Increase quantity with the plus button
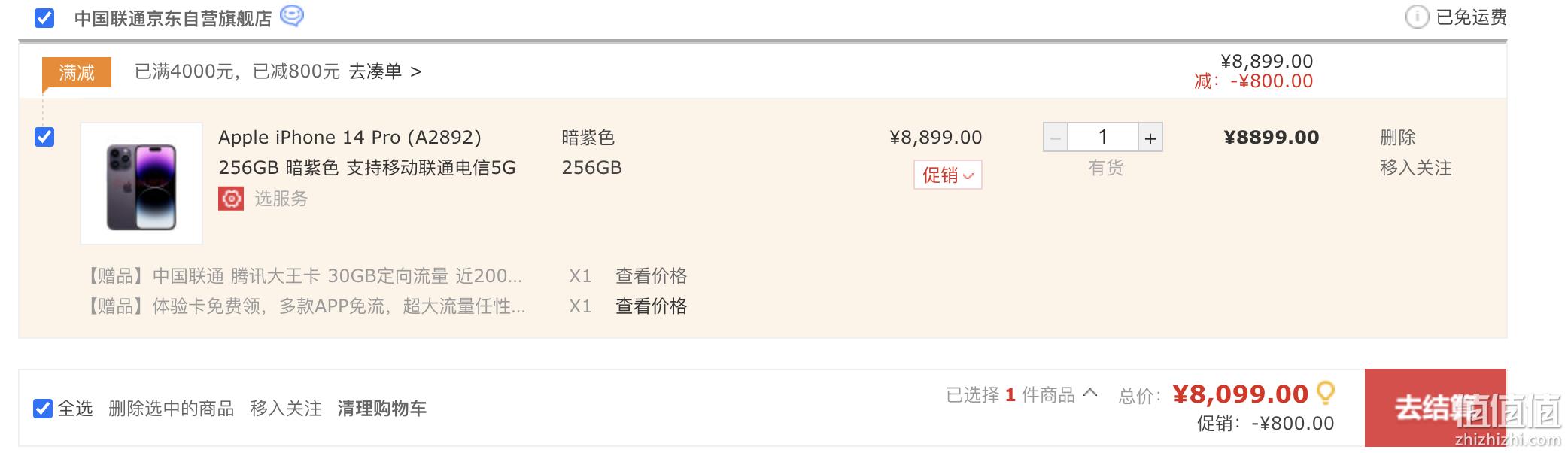Screen dimensions: 1568x453 (x=1150, y=138)
